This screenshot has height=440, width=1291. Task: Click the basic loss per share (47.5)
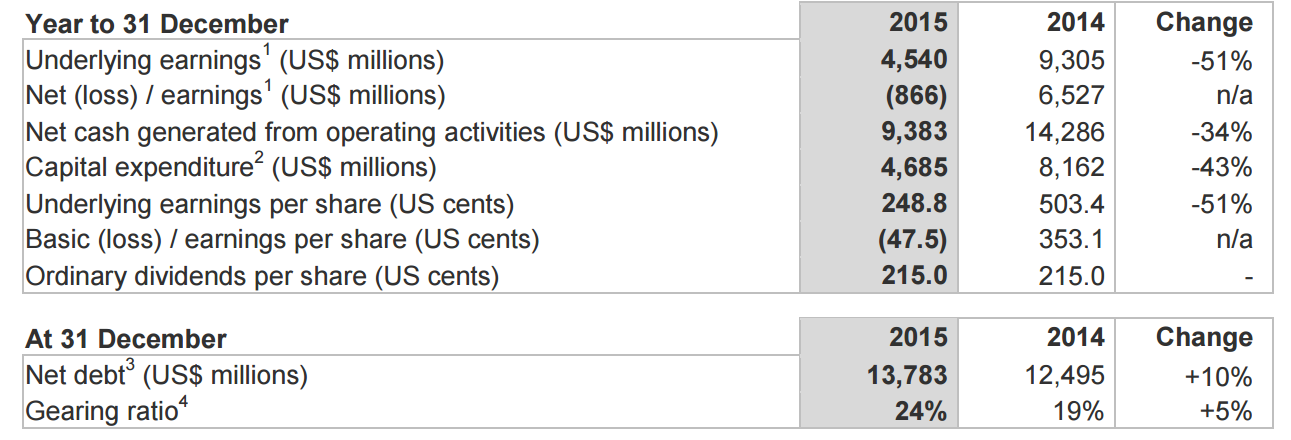(913, 240)
